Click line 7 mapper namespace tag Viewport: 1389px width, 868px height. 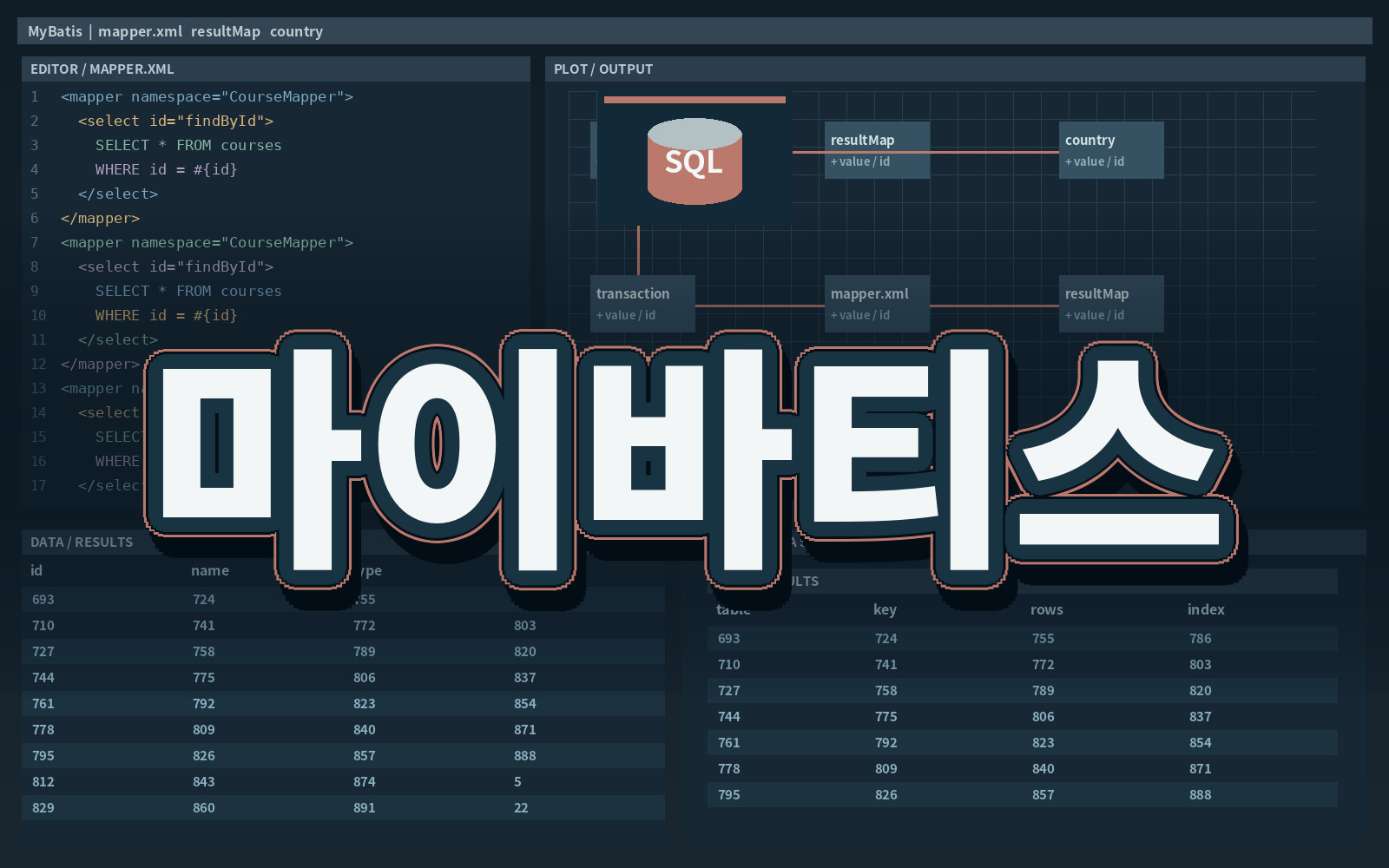[x=207, y=242]
